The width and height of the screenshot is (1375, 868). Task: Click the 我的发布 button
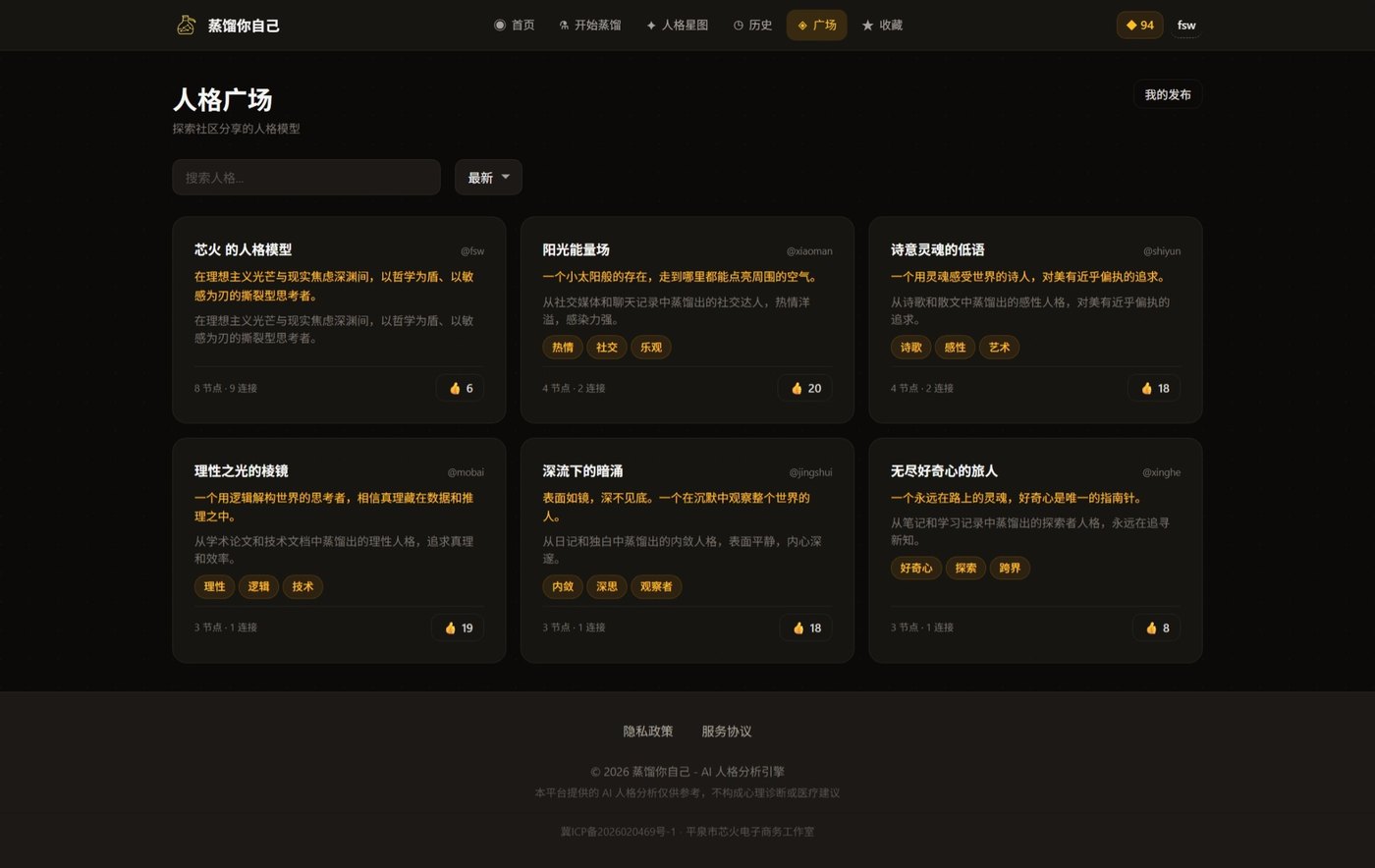pos(1168,94)
